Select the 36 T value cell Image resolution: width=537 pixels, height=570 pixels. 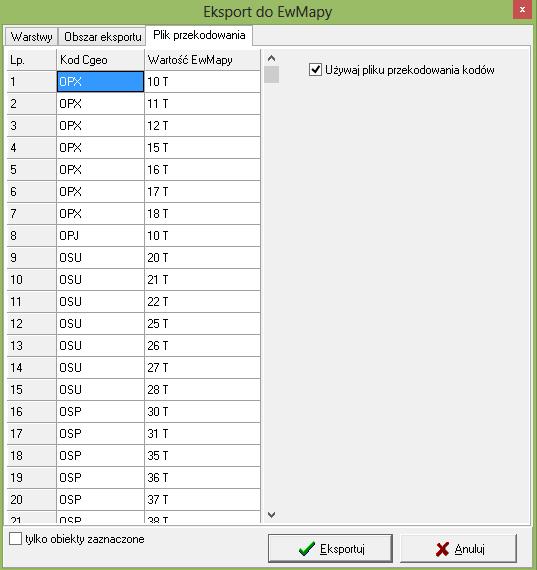(203, 478)
